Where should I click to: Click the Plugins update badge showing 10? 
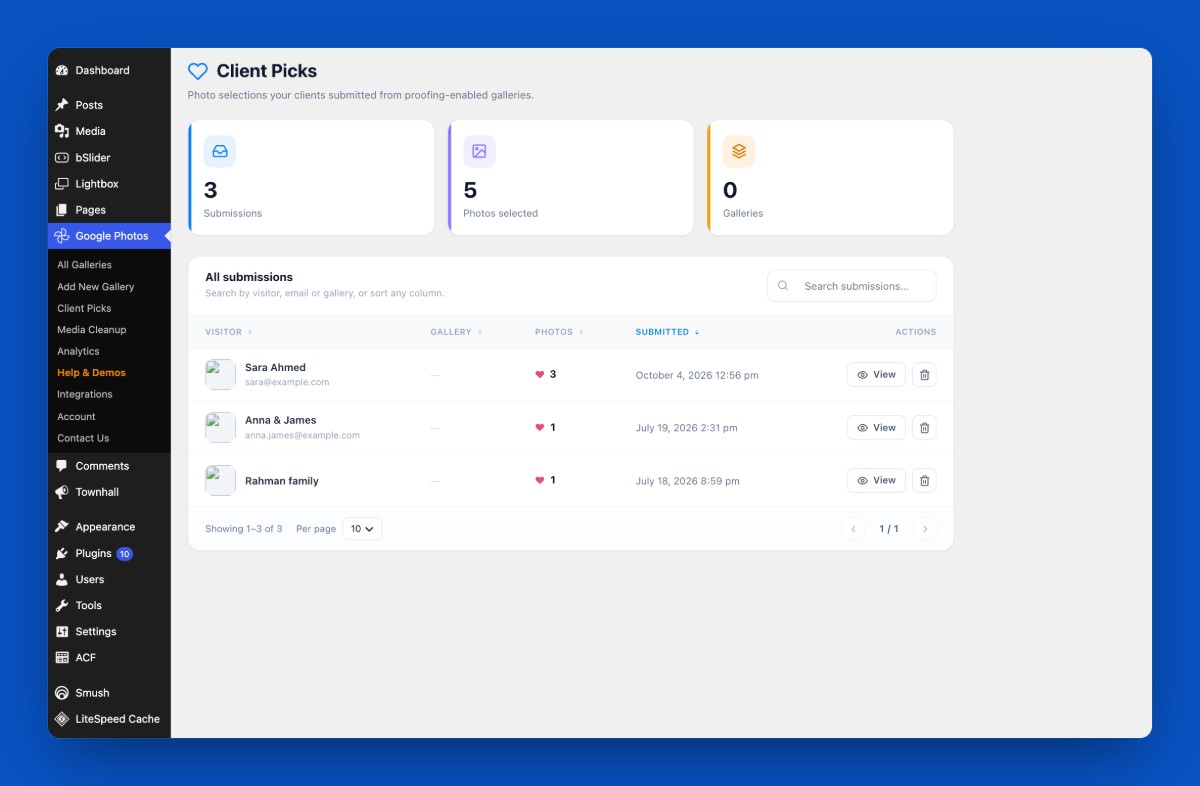point(124,554)
